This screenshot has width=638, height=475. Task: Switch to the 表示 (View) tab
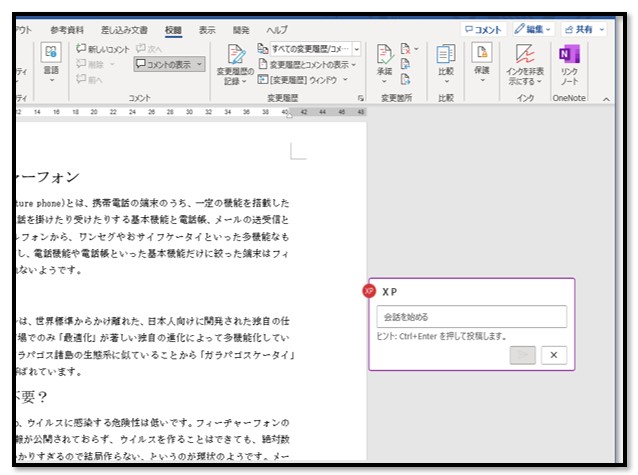click(x=207, y=30)
